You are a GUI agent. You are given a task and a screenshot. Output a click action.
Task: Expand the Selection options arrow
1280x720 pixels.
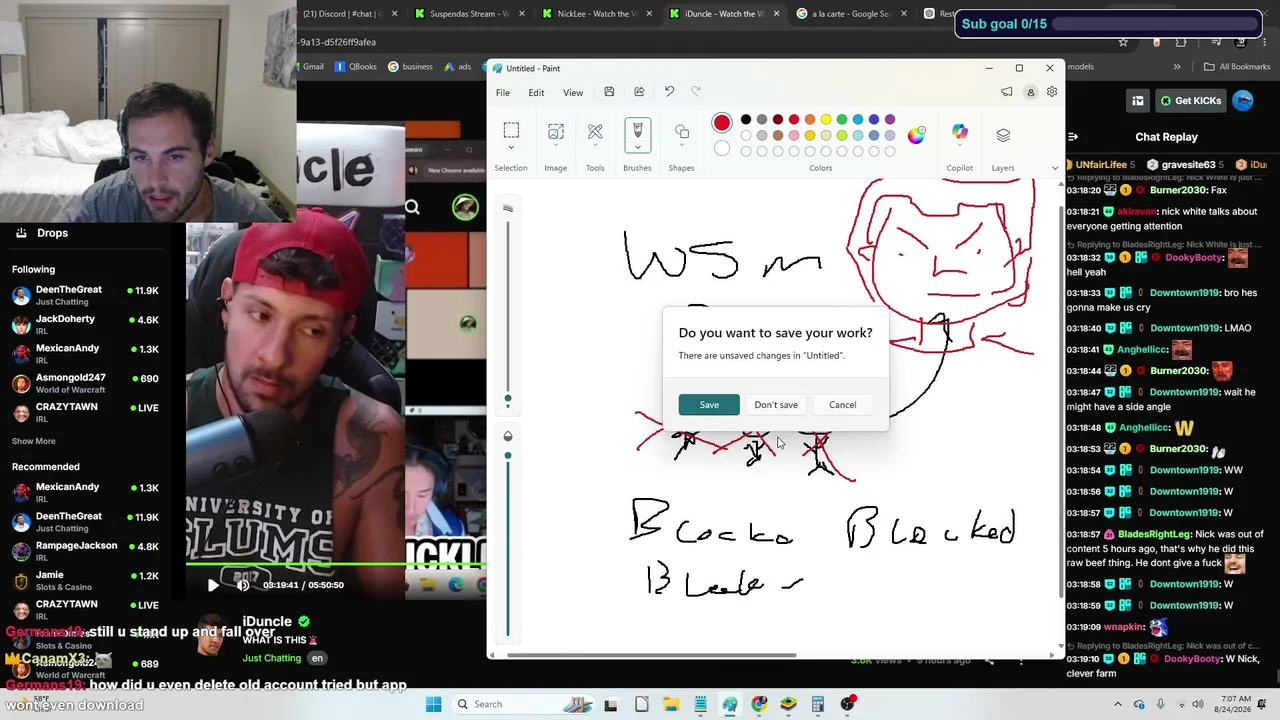[511, 148]
